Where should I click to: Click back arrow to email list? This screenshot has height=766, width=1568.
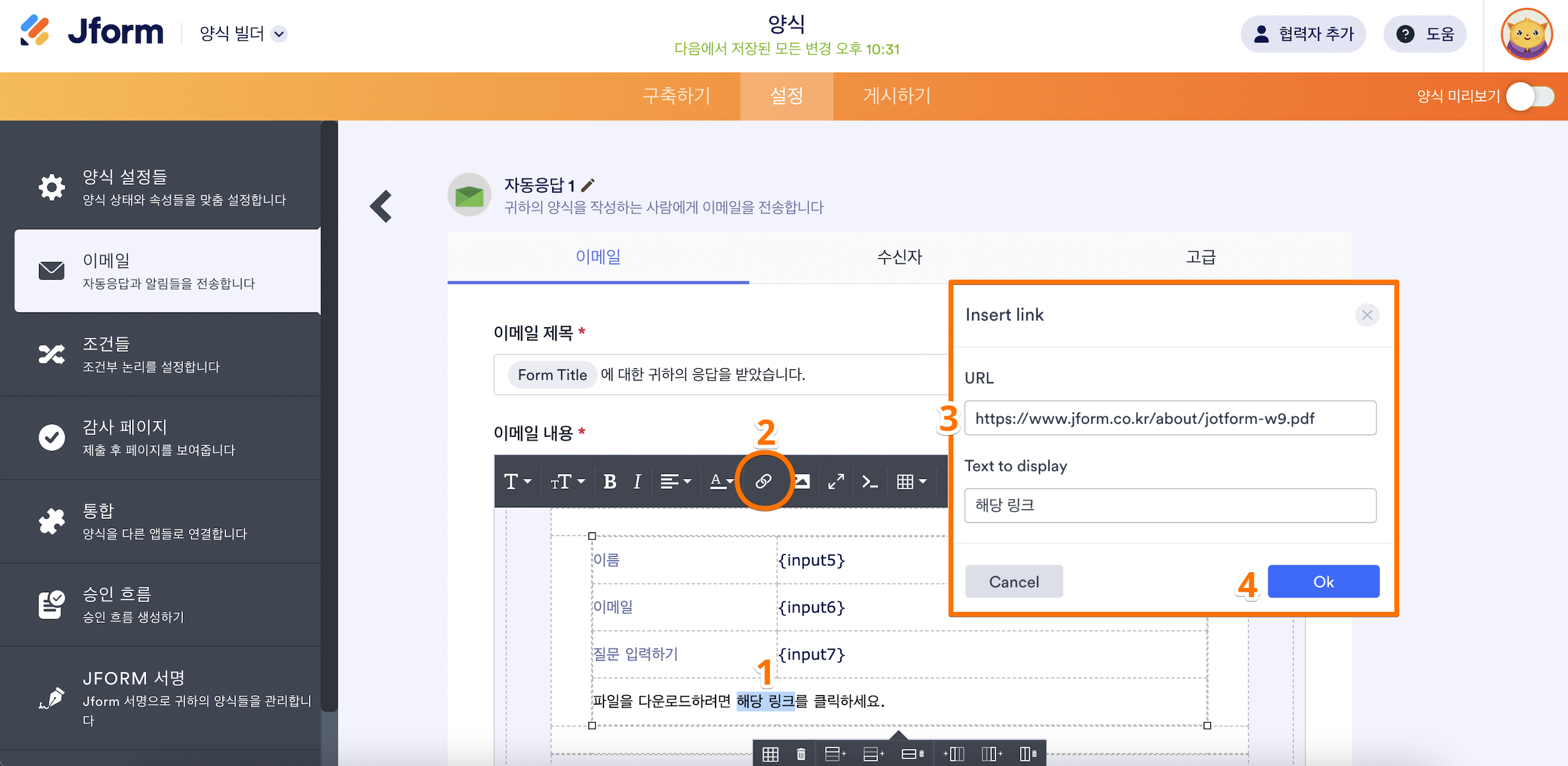(x=381, y=206)
